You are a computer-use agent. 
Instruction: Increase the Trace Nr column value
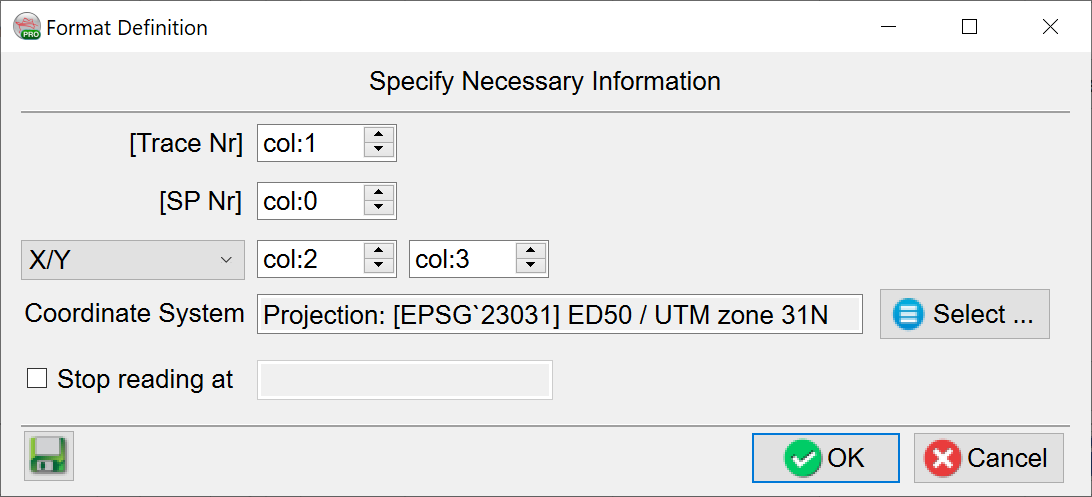click(x=378, y=135)
